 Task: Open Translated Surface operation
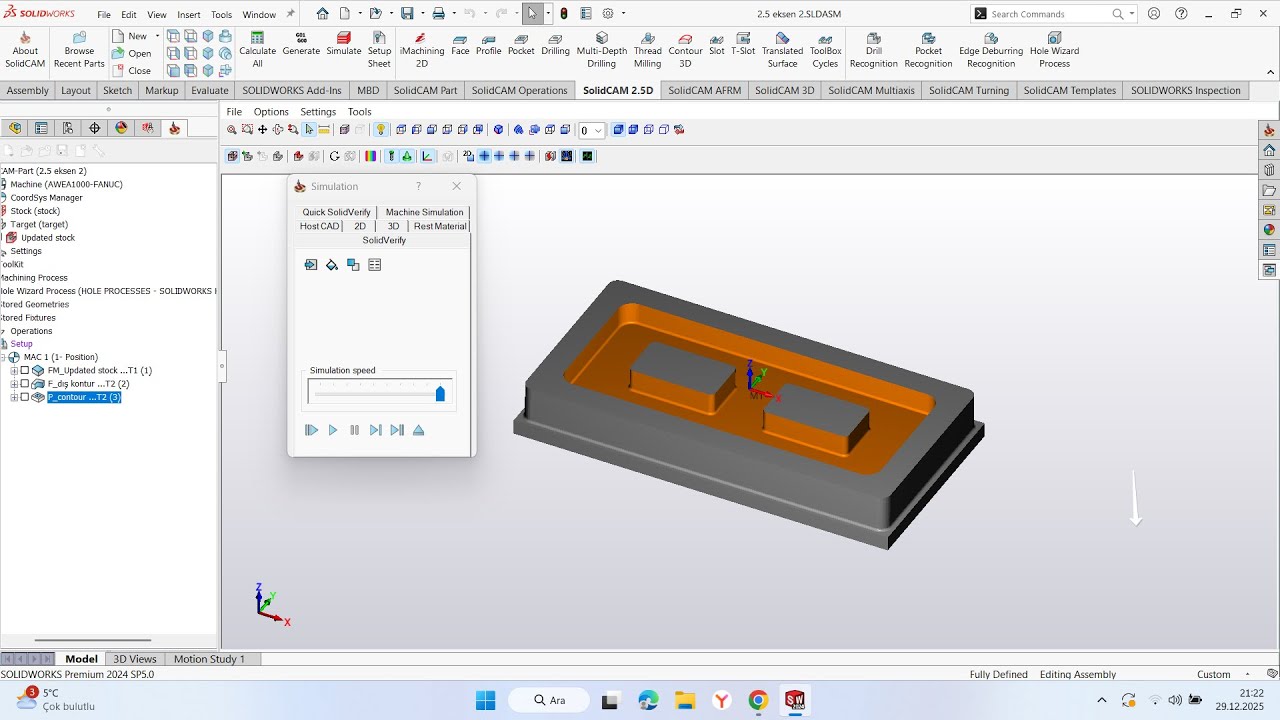coord(782,50)
